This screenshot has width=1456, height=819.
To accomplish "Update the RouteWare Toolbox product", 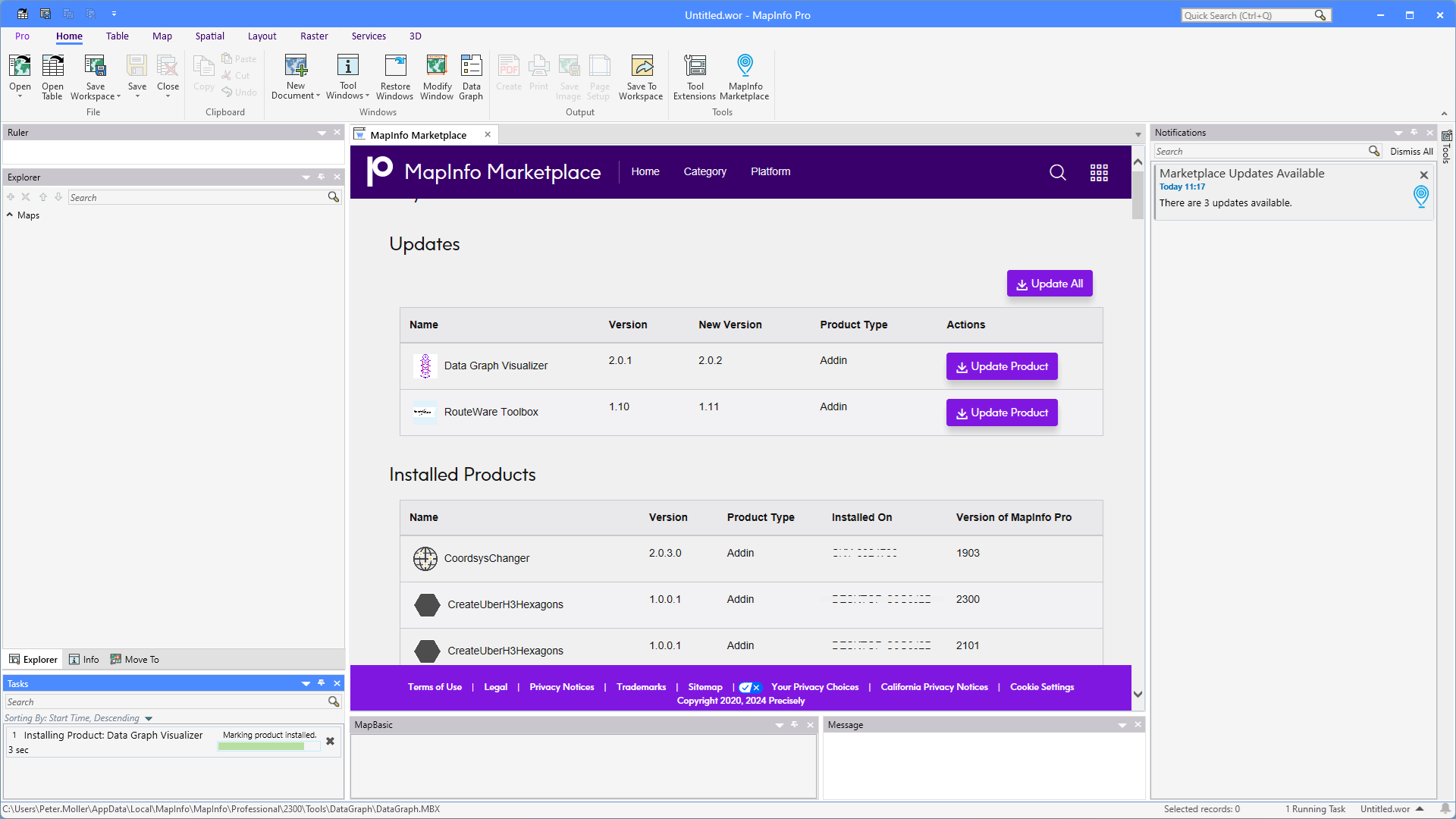I will pyautogui.click(x=1001, y=413).
